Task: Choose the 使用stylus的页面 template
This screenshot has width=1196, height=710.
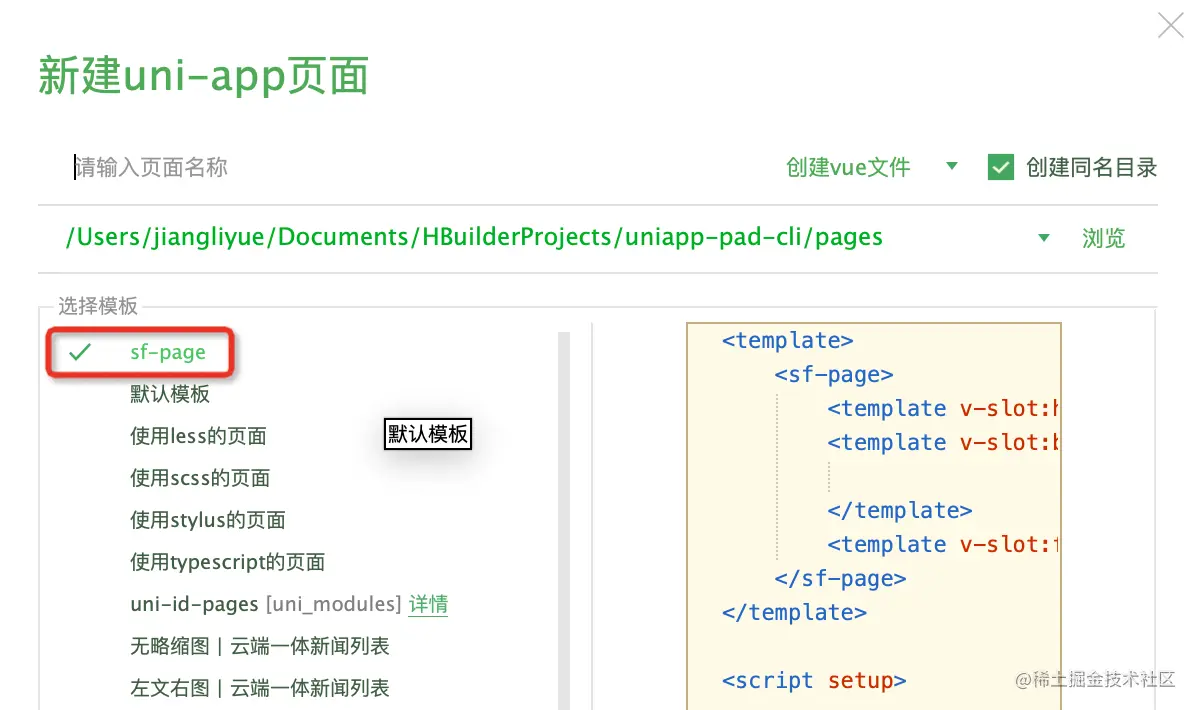Action: pyautogui.click(x=207, y=519)
